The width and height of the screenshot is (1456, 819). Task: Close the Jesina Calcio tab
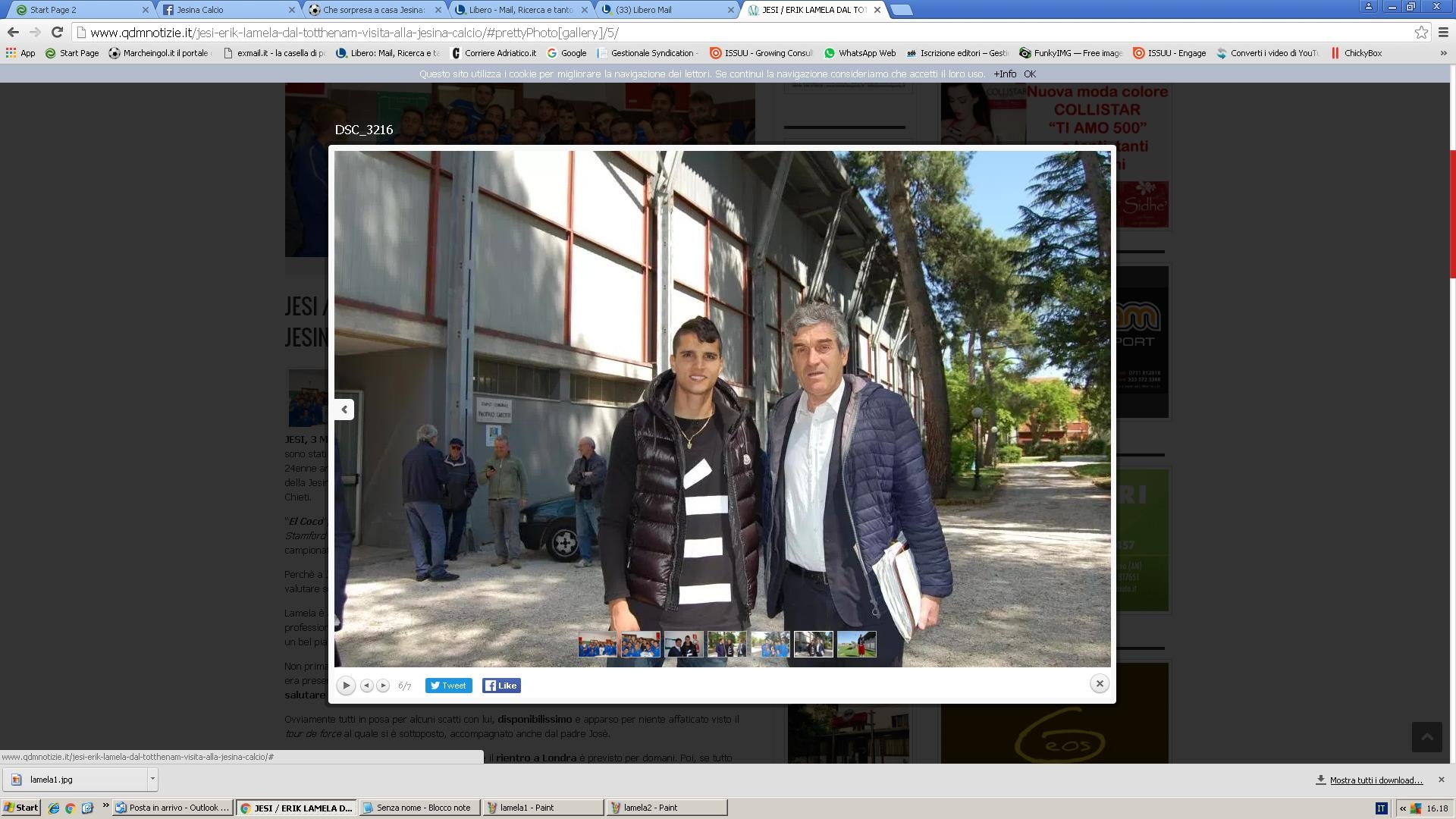292,10
